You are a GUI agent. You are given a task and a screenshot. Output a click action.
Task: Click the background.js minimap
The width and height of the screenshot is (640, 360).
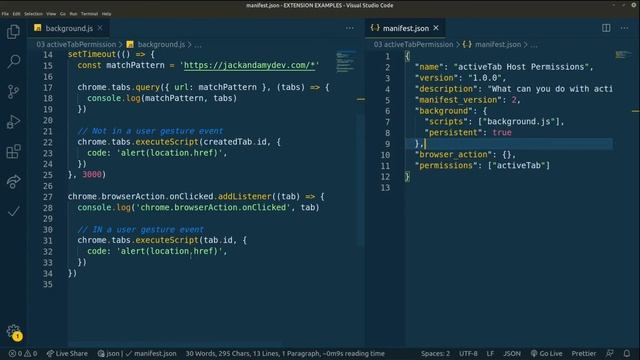tap(346, 62)
